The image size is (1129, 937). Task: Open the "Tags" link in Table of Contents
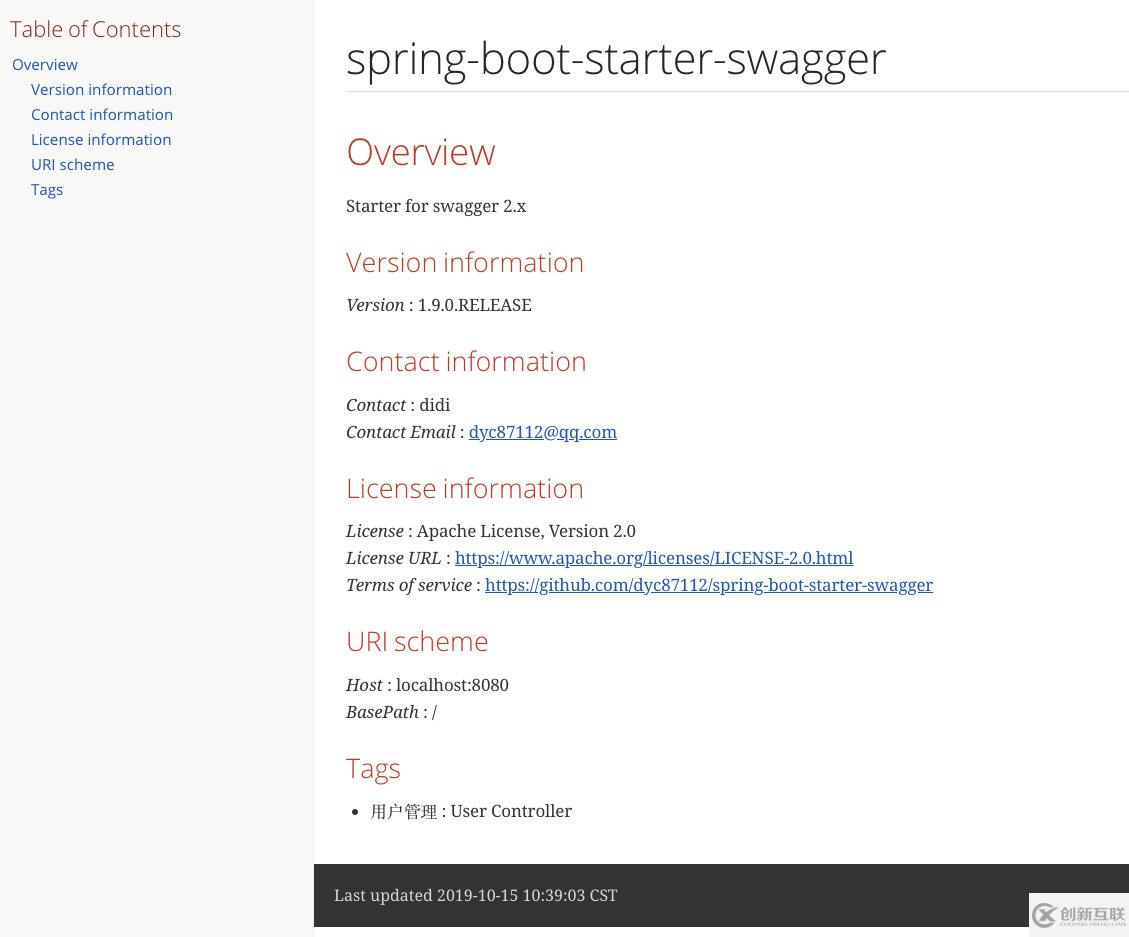[47, 189]
